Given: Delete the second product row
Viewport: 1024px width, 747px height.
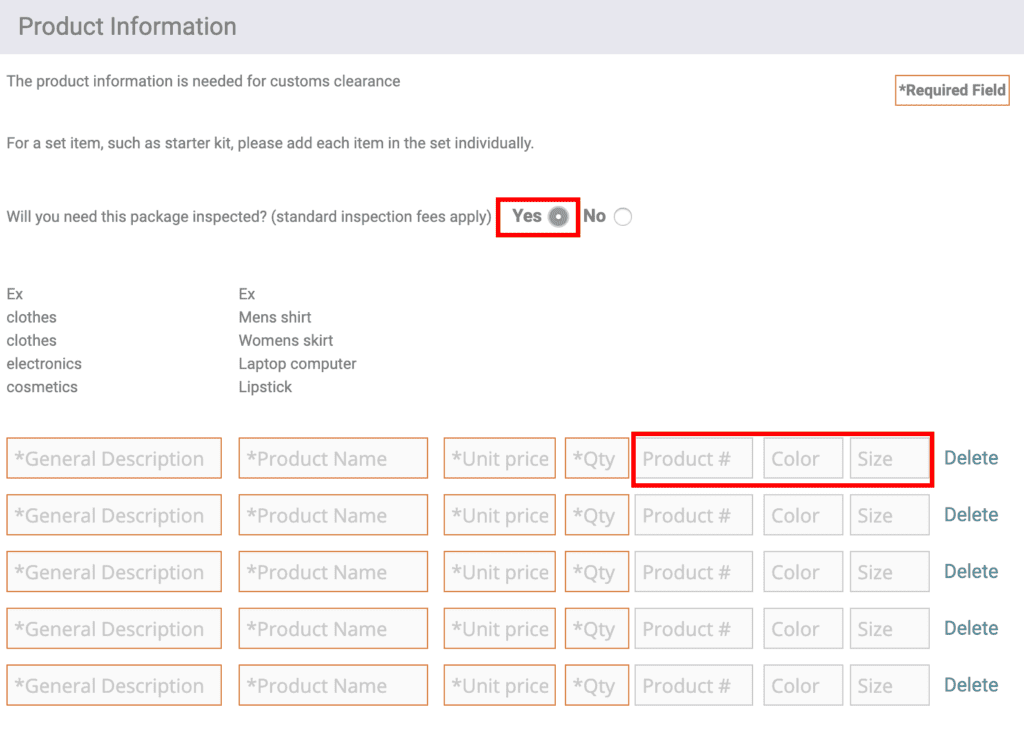Looking at the screenshot, I should click(x=971, y=515).
